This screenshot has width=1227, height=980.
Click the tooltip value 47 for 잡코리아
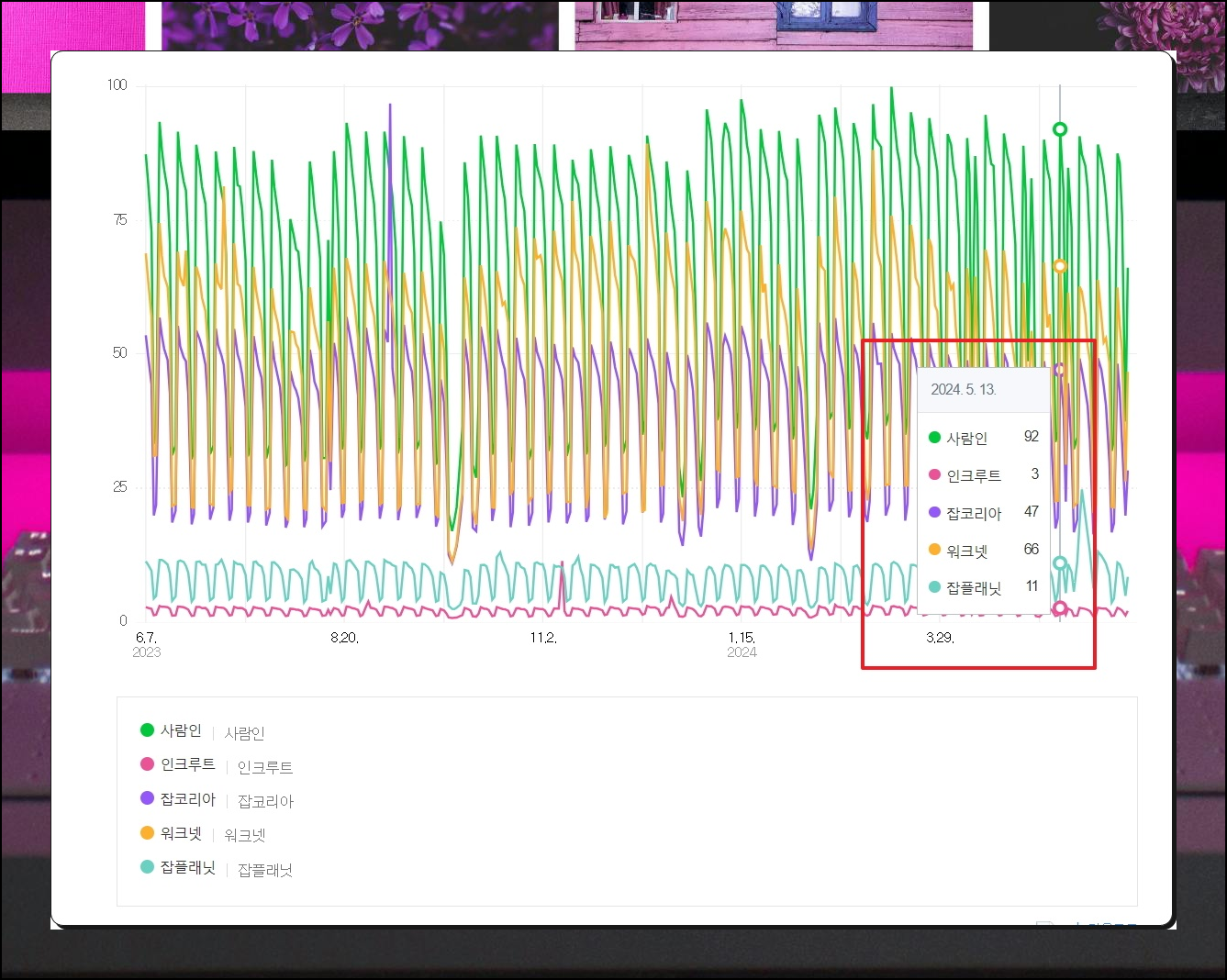click(x=1032, y=512)
